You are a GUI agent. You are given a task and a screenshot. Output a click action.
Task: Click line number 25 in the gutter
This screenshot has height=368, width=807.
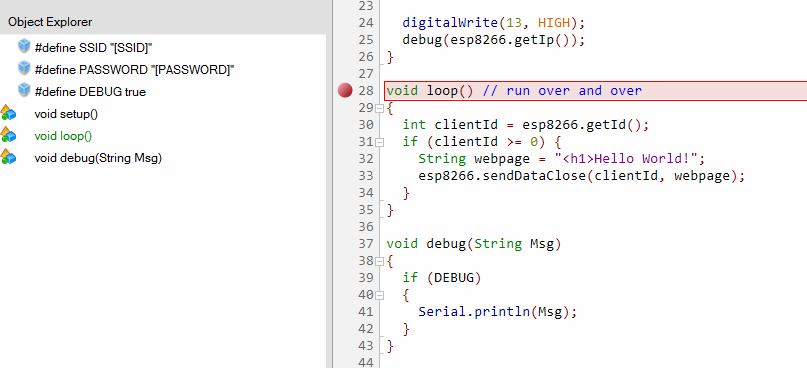[365, 40]
